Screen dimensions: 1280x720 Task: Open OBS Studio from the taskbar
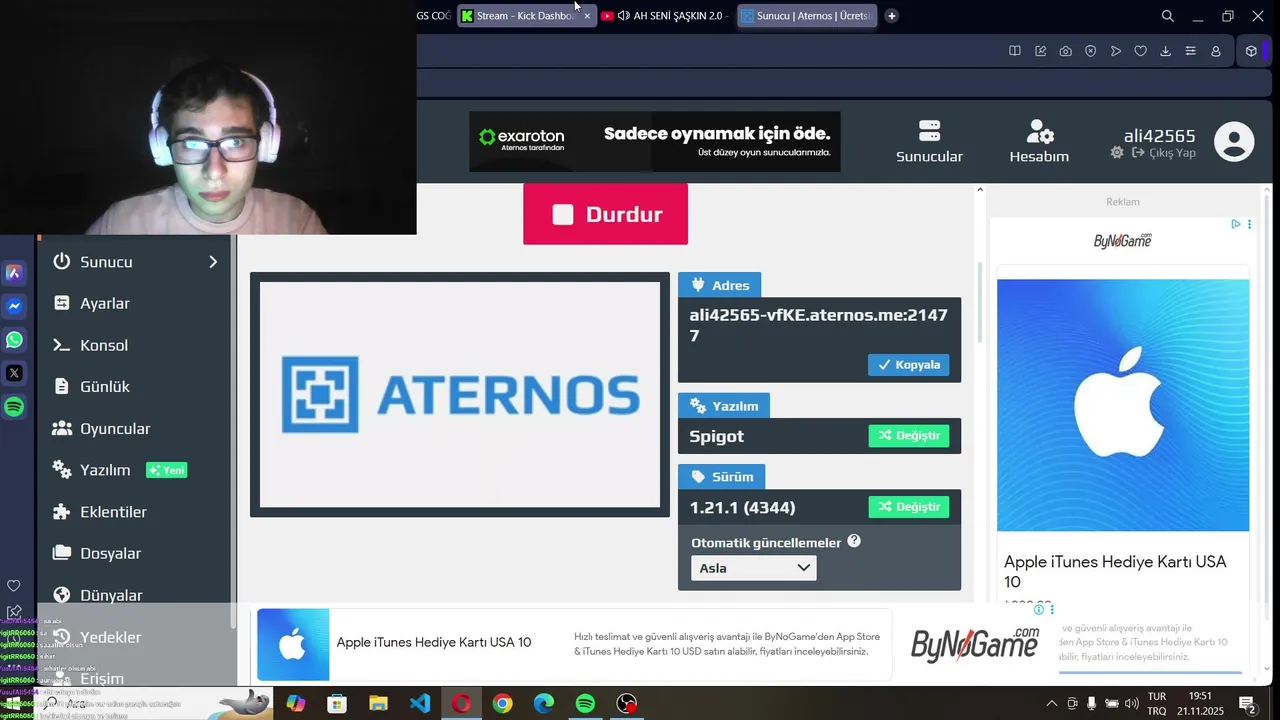[x=626, y=704]
